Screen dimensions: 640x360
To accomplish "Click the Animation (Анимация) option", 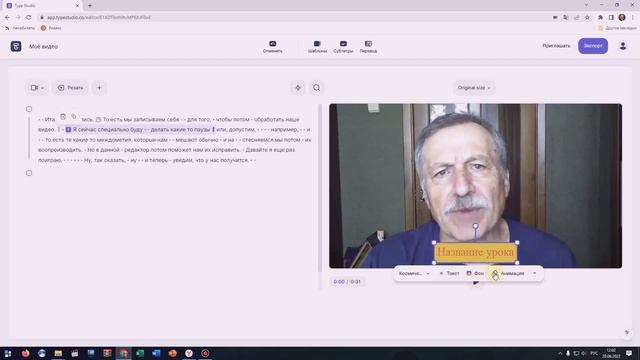I will (x=509, y=273).
